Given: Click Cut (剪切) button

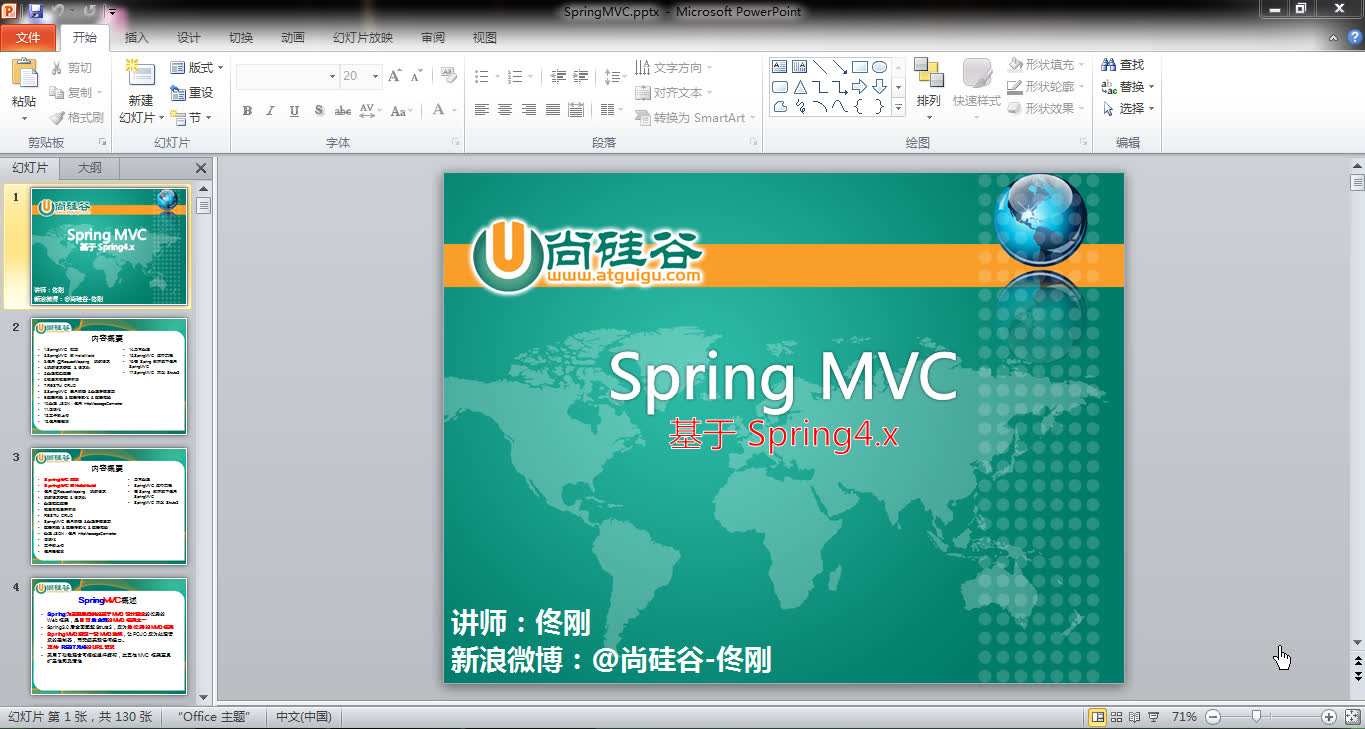Looking at the screenshot, I should point(70,68).
